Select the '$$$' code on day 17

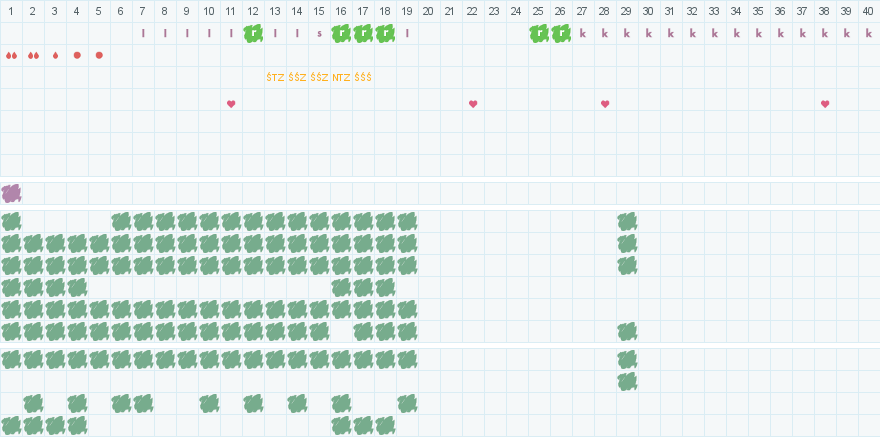[x=363, y=77]
